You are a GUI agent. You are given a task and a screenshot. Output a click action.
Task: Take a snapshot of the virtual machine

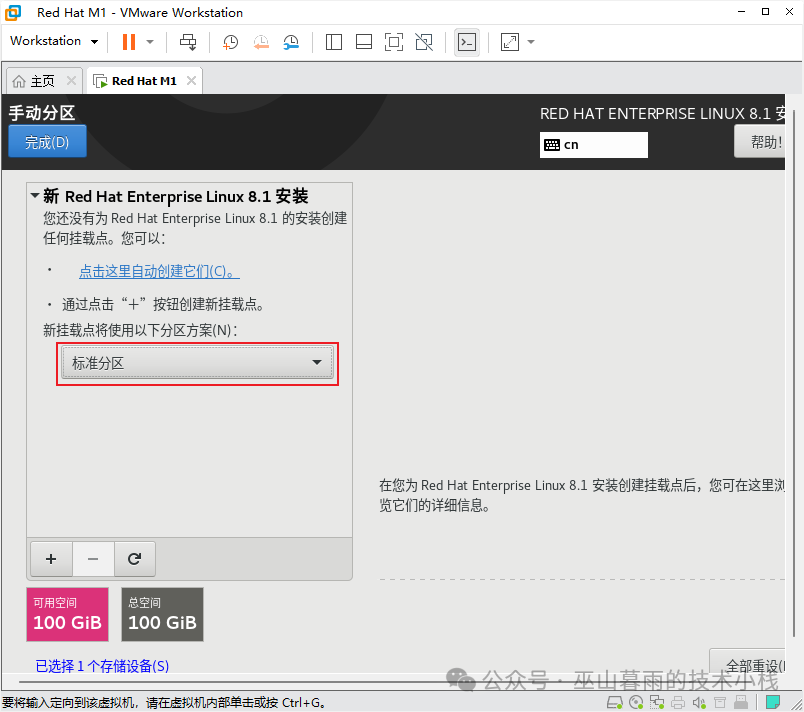230,41
